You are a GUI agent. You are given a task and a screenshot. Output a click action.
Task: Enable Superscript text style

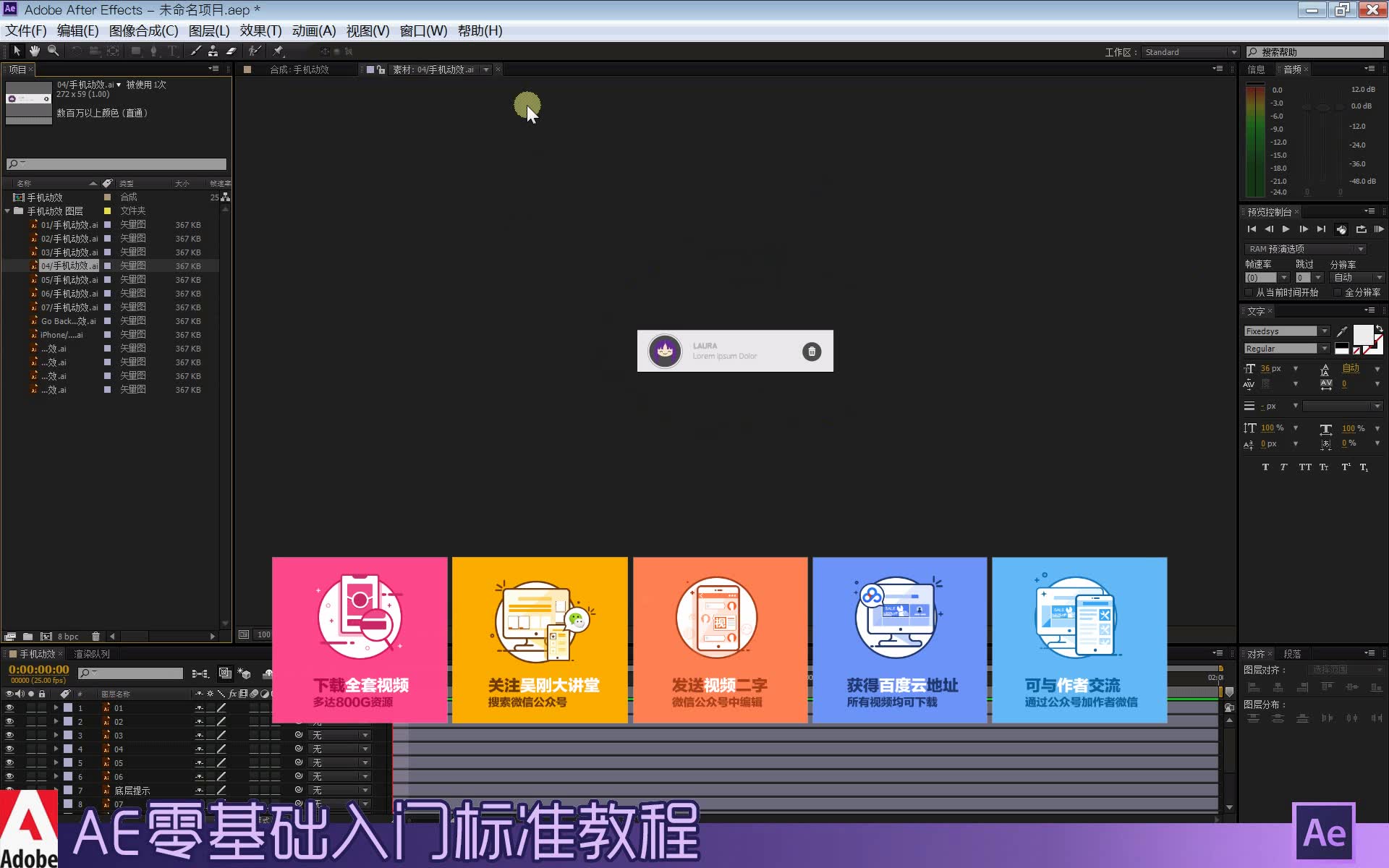[x=1346, y=467]
